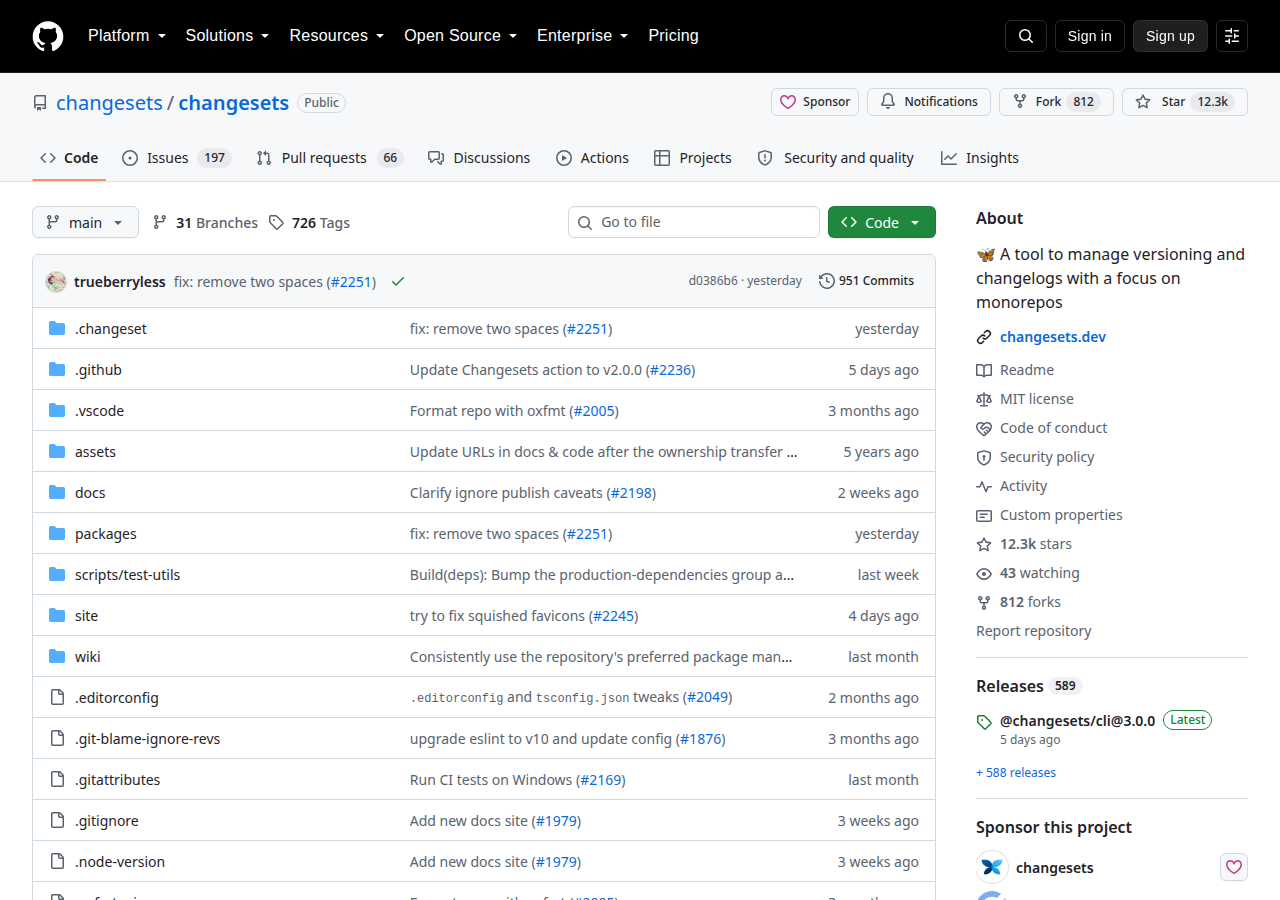This screenshot has height=900, width=1280.
Task: Click the green check commit status icon
Action: click(x=398, y=282)
